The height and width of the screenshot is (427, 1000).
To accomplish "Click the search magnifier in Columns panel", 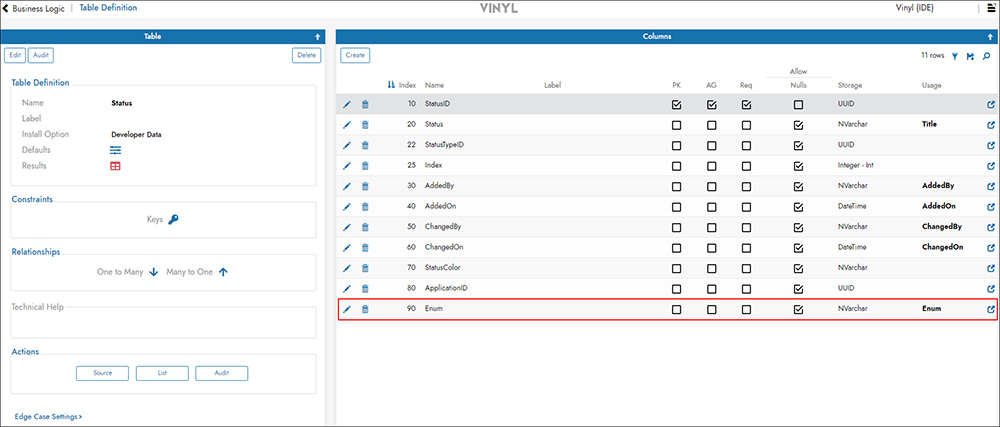I will click(985, 57).
